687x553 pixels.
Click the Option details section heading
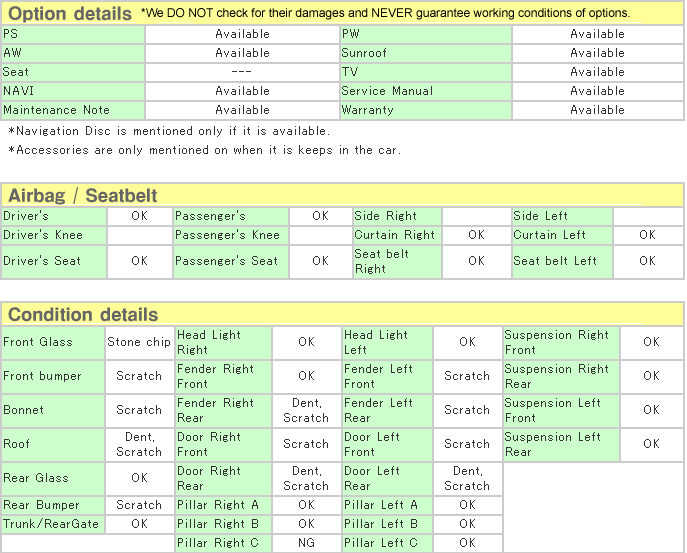click(x=70, y=14)
